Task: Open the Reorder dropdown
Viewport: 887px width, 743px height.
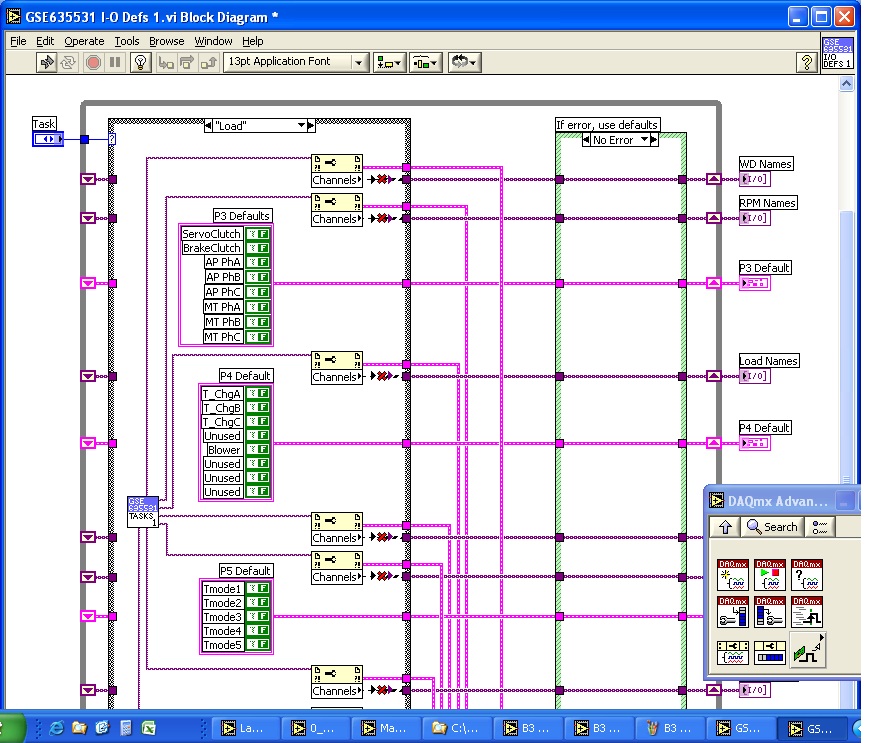Action: tap(464, 62)
